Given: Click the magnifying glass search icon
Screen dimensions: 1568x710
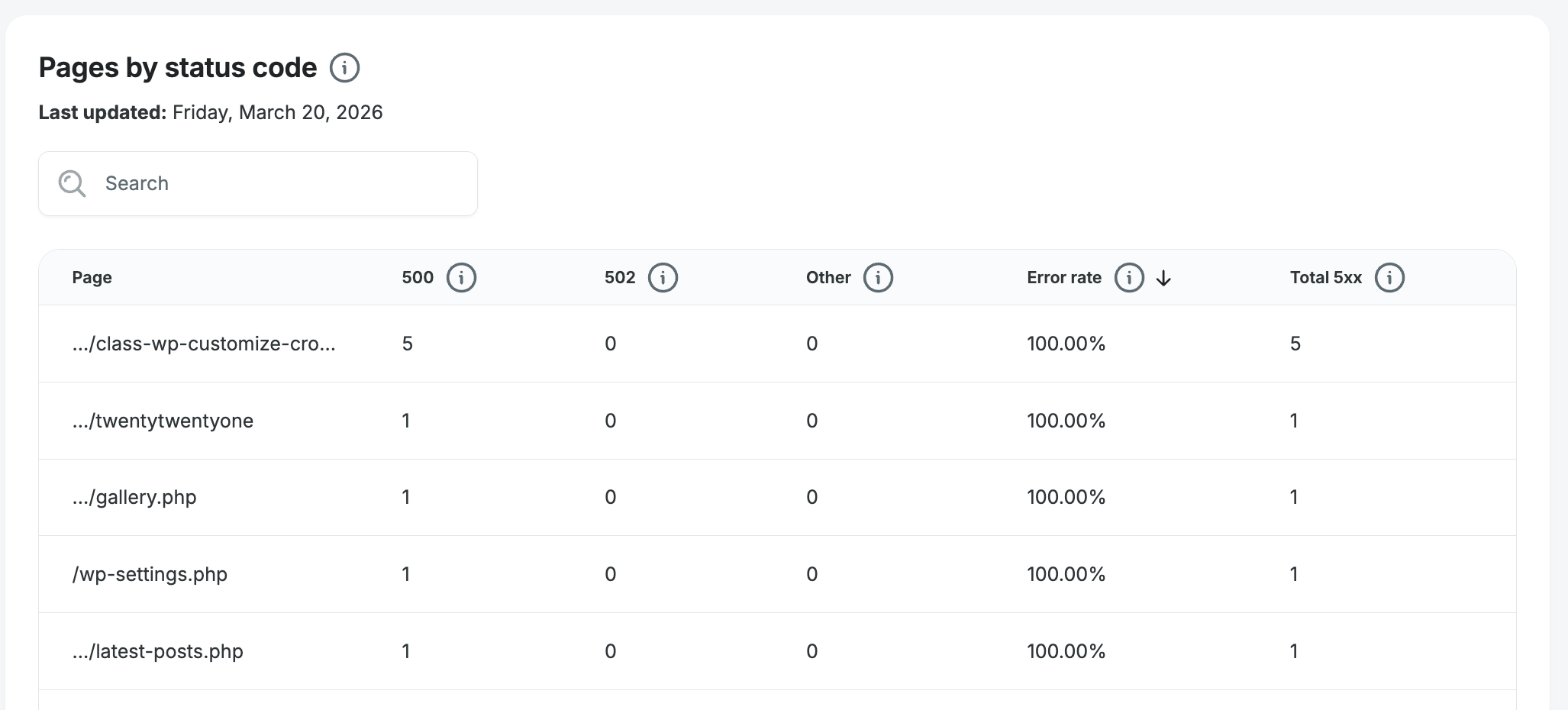Looking at the screenshot, I should click(x=73, y=184).
